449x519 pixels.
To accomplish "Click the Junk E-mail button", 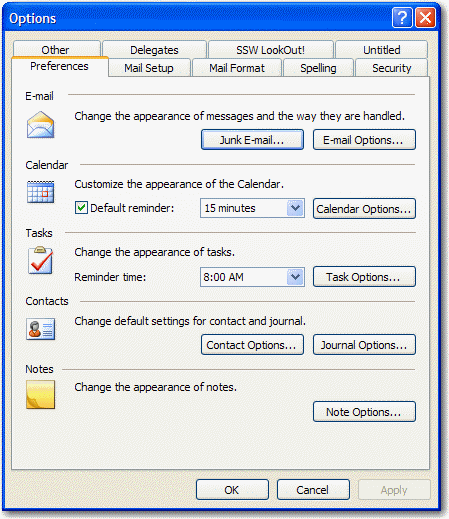I will point(252,140).
